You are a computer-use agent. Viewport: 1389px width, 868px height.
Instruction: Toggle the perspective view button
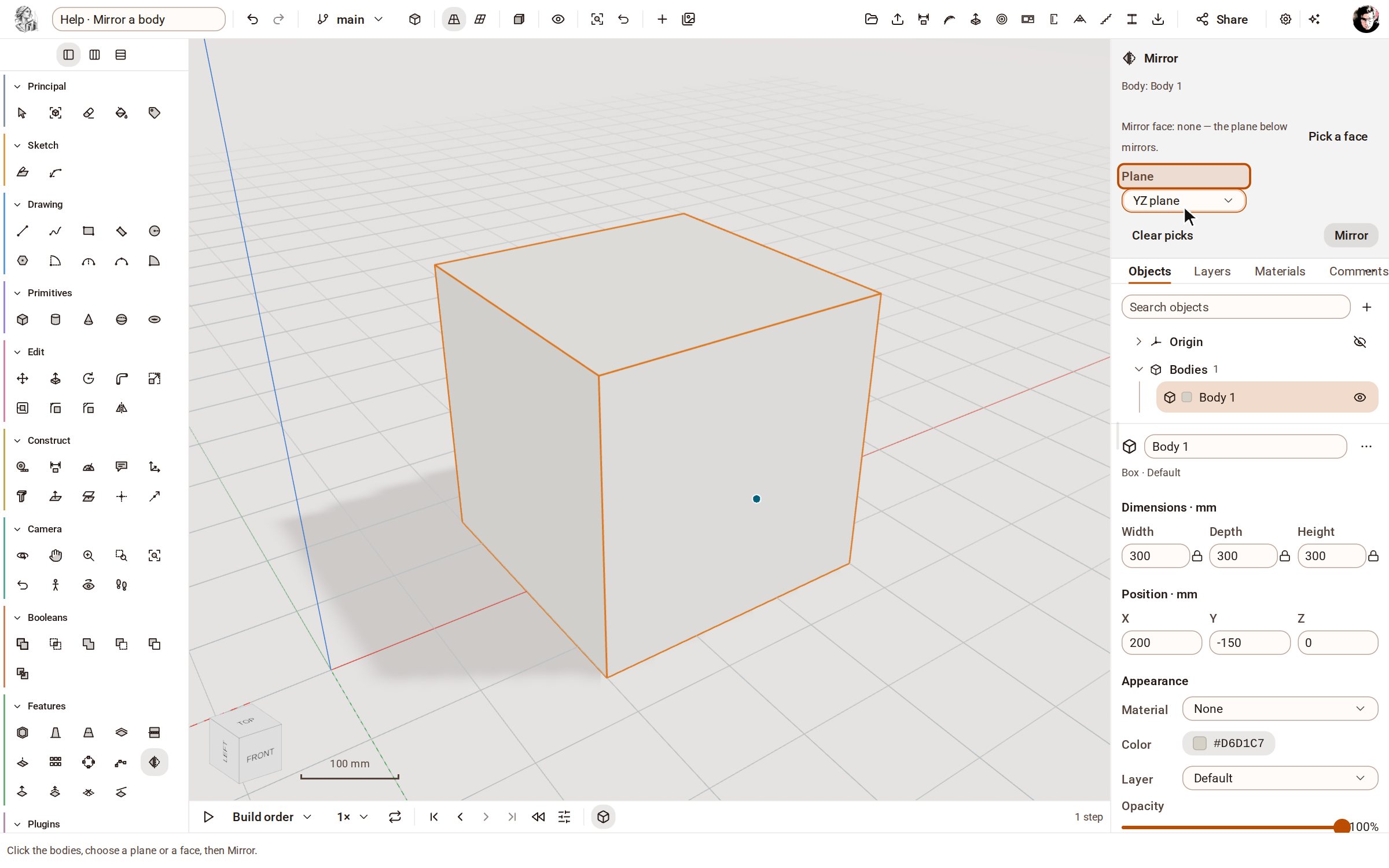click(454, 19)
